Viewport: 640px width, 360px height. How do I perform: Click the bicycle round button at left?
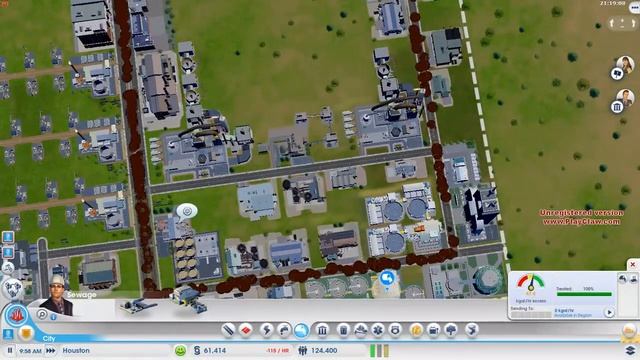coord(8,268)
